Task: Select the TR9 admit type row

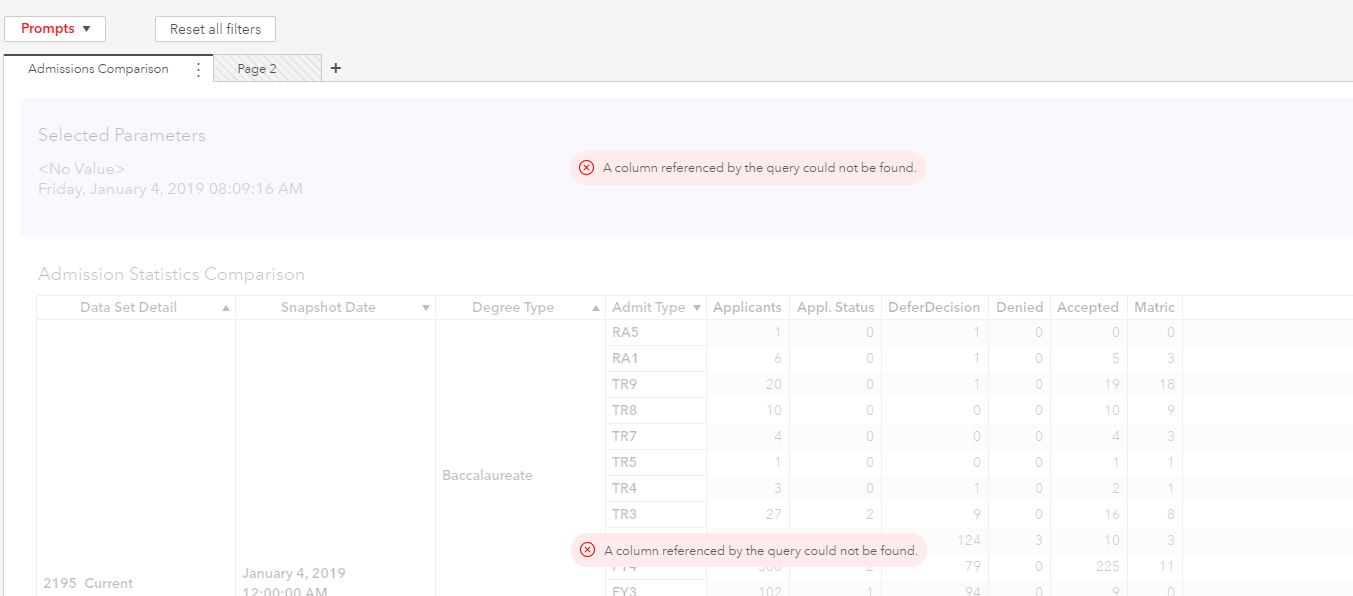Action: click(625, 385)
